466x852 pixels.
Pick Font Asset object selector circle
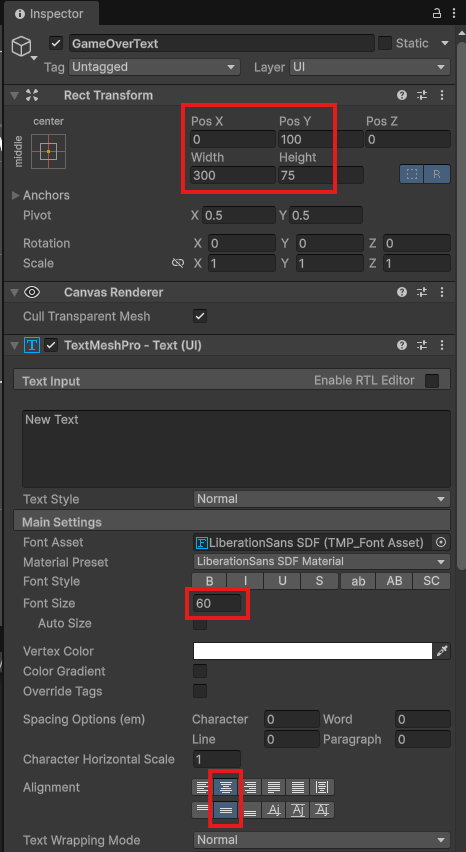[442, 542]
